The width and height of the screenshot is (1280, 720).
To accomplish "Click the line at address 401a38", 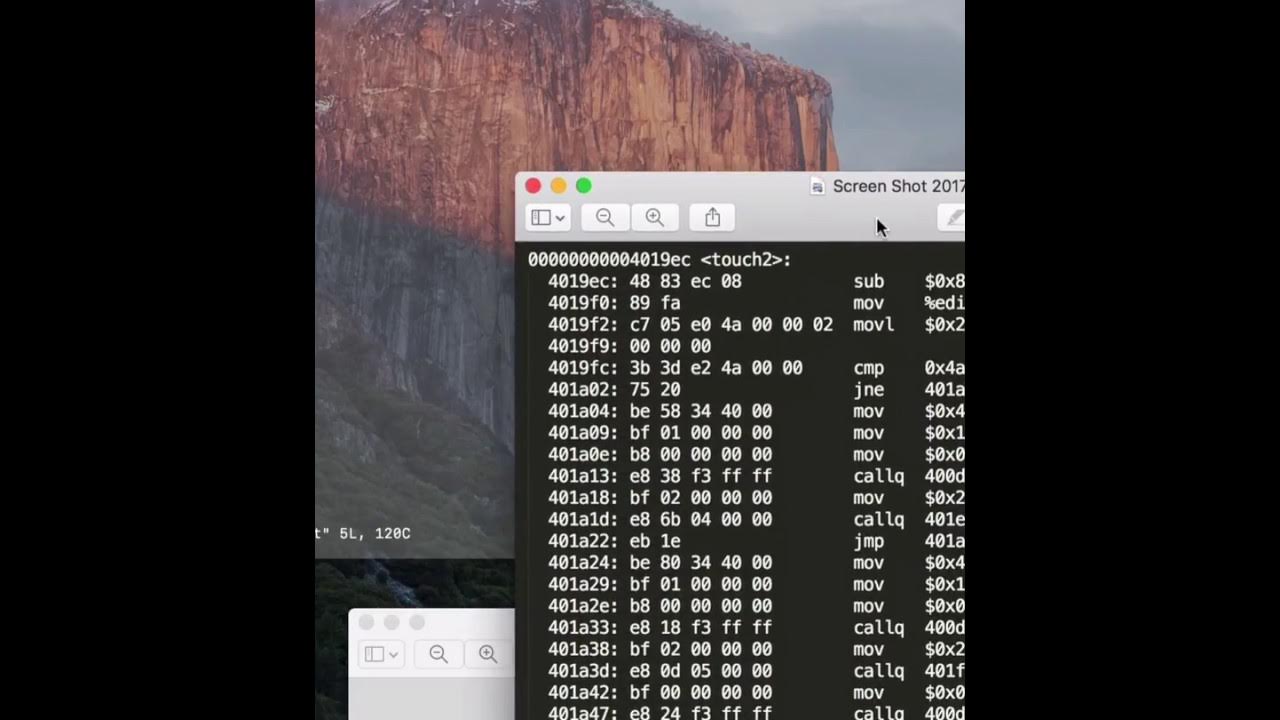I will [x=756, y=650].
